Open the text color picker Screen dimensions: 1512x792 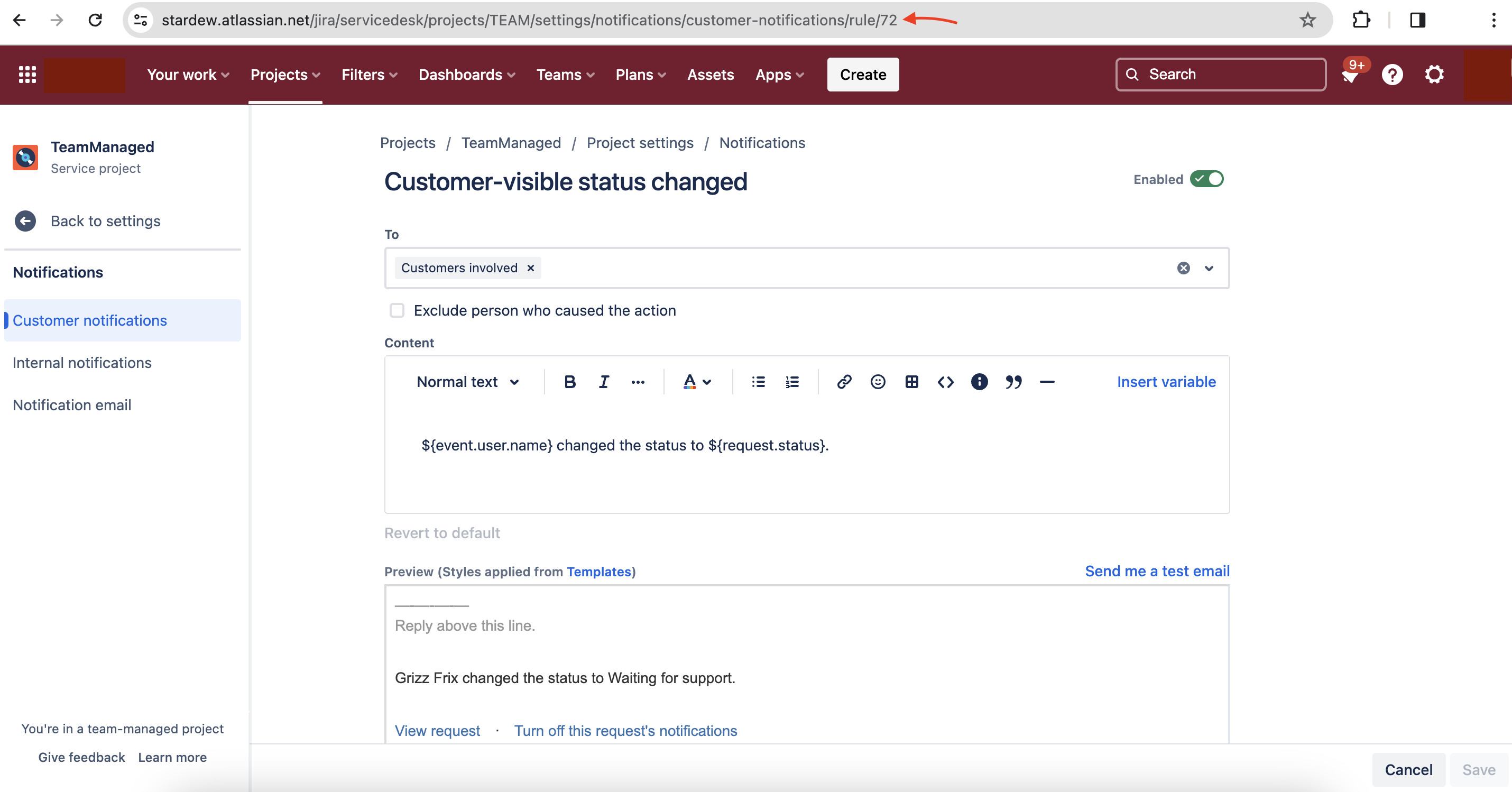[697, 382]
